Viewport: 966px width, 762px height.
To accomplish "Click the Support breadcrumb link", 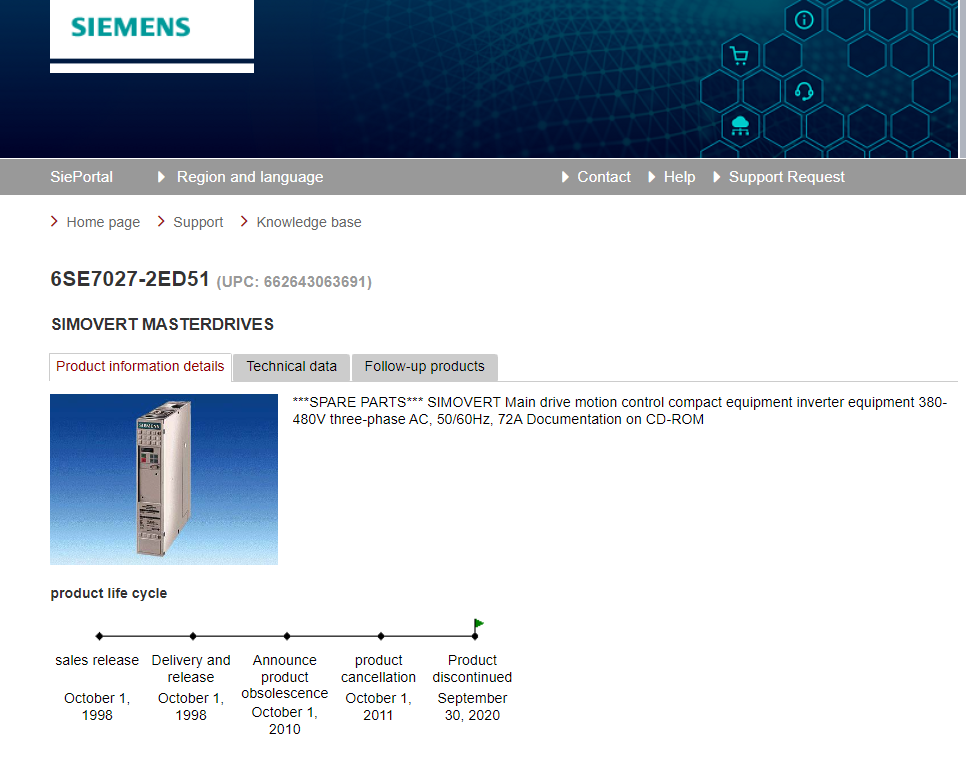I will pos(198,222).
